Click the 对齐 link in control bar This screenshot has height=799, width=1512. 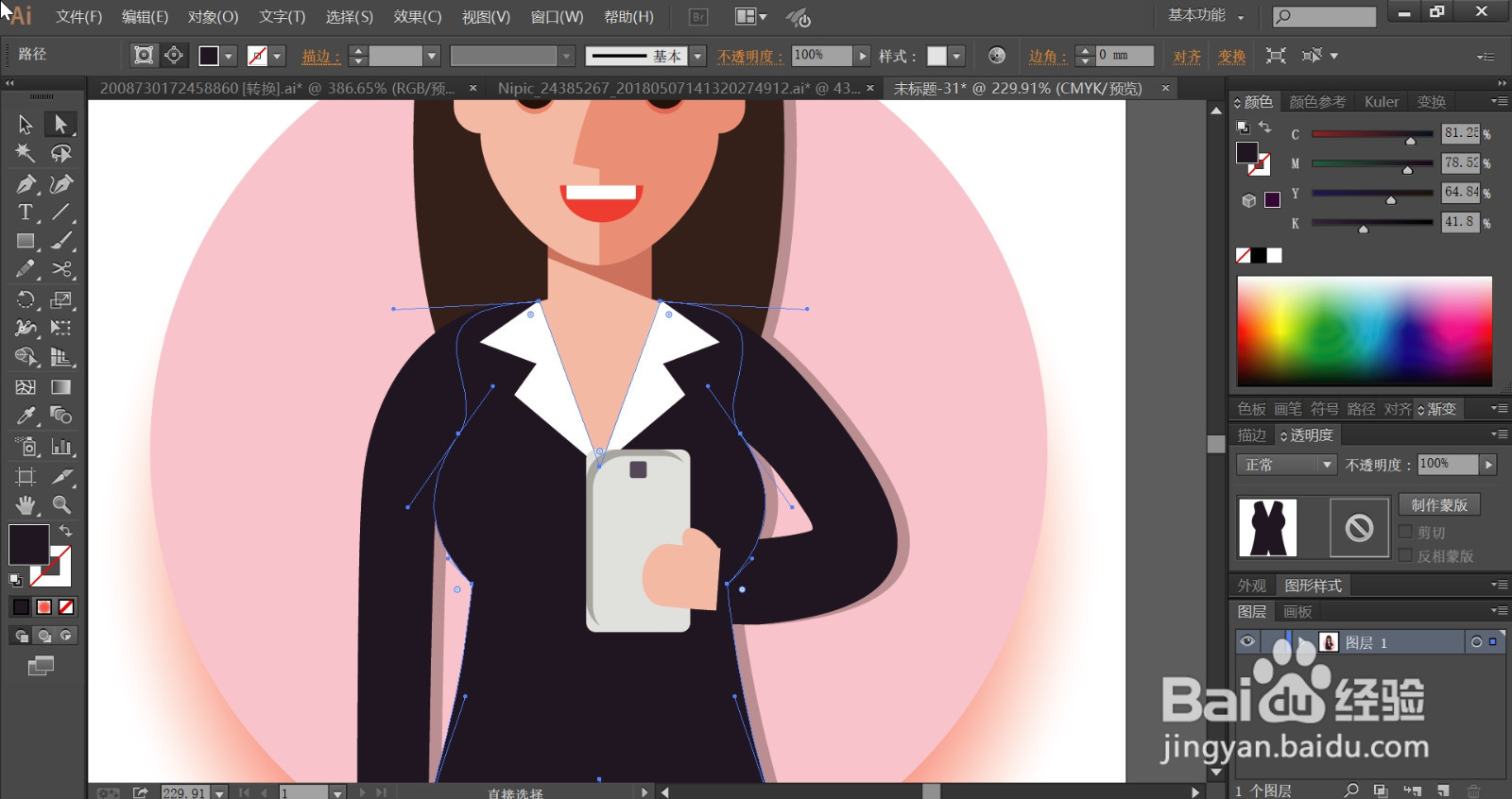click(1187, 57)
